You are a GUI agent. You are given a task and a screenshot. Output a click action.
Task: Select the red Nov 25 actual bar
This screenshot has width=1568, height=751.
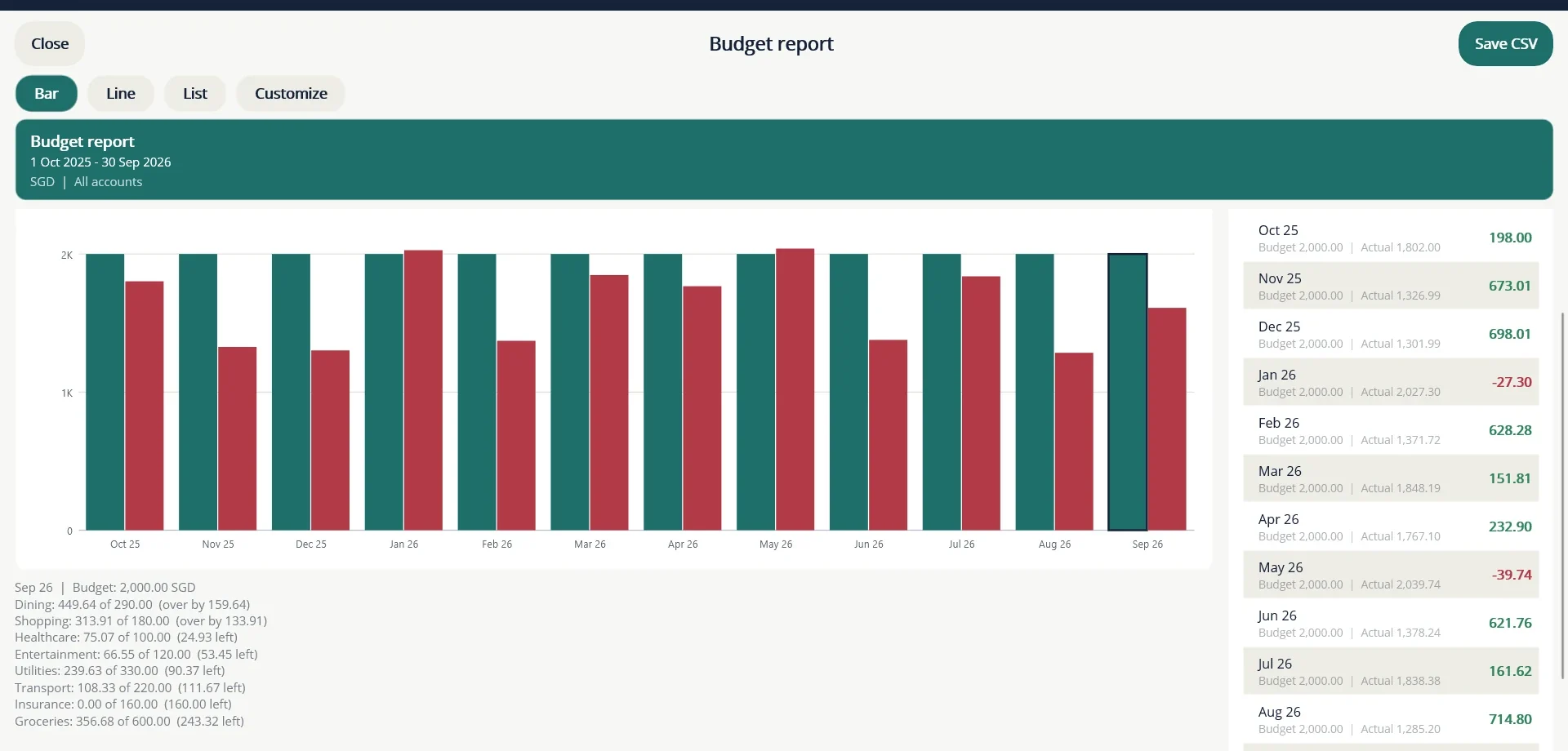click(x=237, y=438)
